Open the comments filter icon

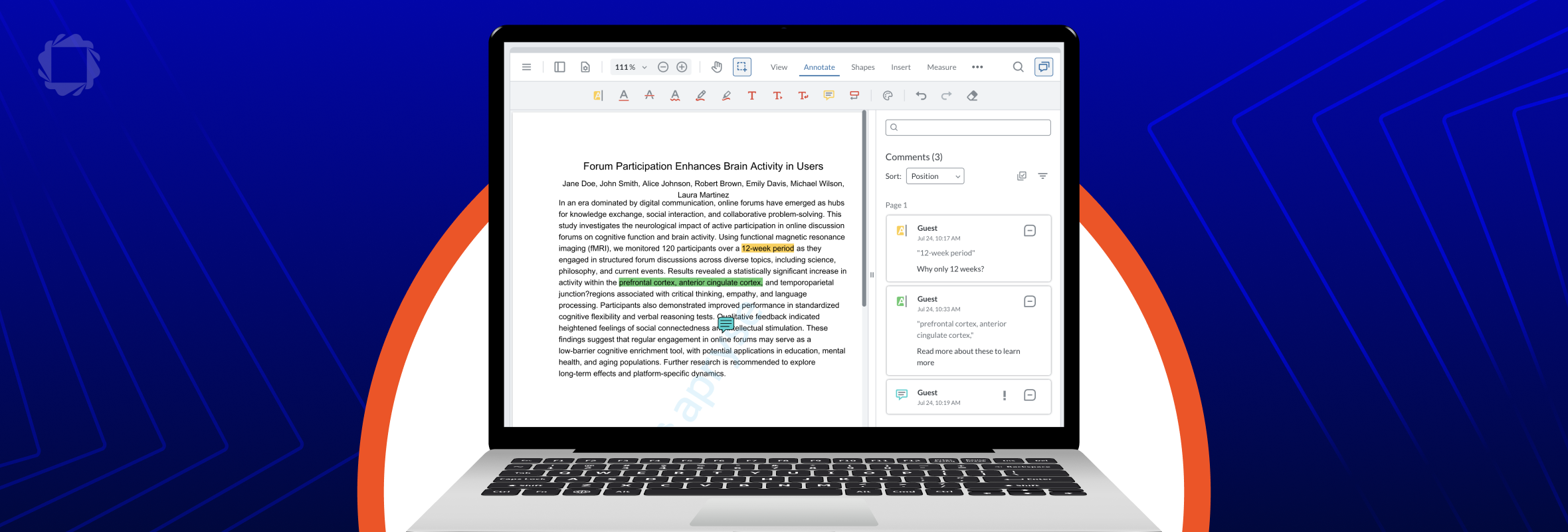tap(1042, 176)
